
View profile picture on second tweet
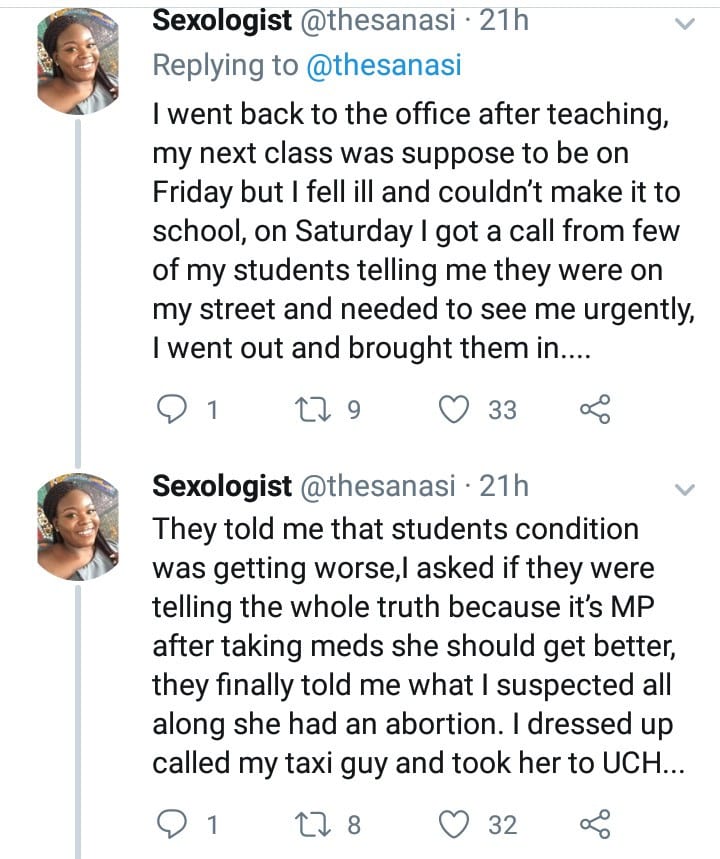[x=77, y=526]
